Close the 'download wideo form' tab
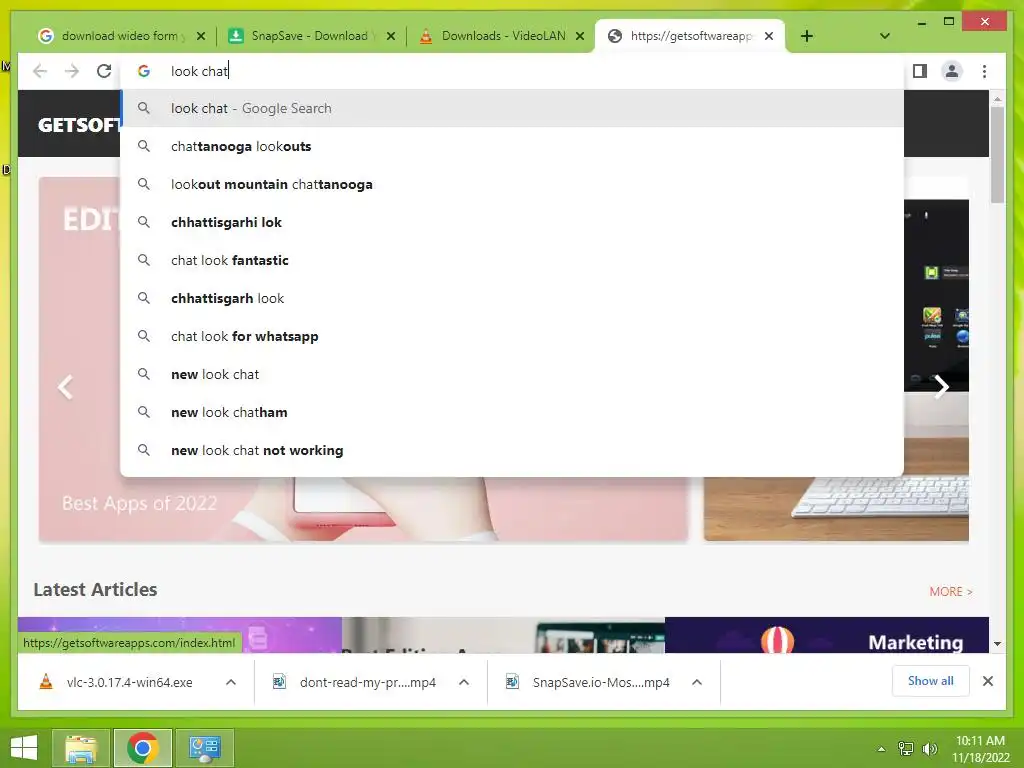Screen dimensions: 1024x768 pos(201,37)
